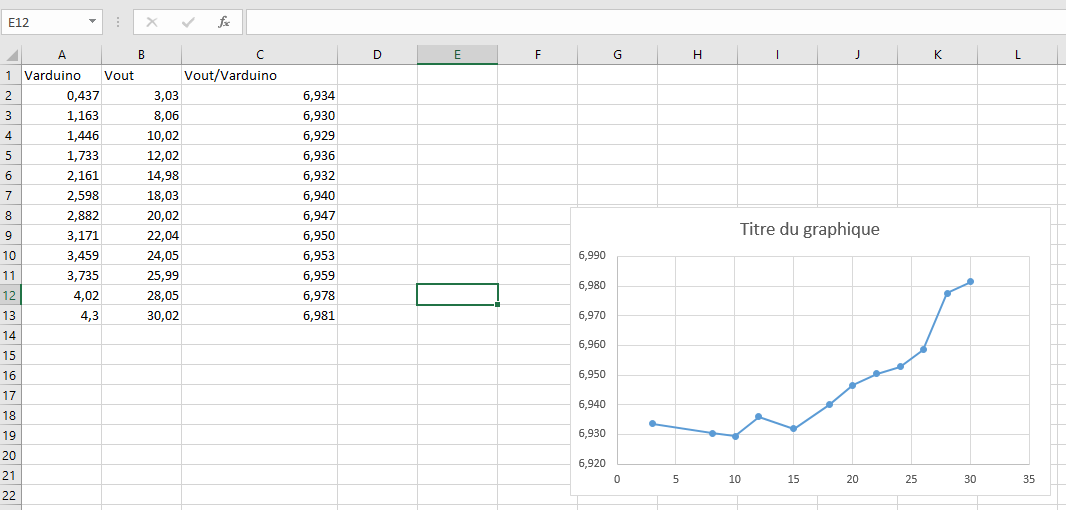The height and width of the screenshot is (510, 1066).
Task: Select cell containing 2,161
Action: coord(62,175)
